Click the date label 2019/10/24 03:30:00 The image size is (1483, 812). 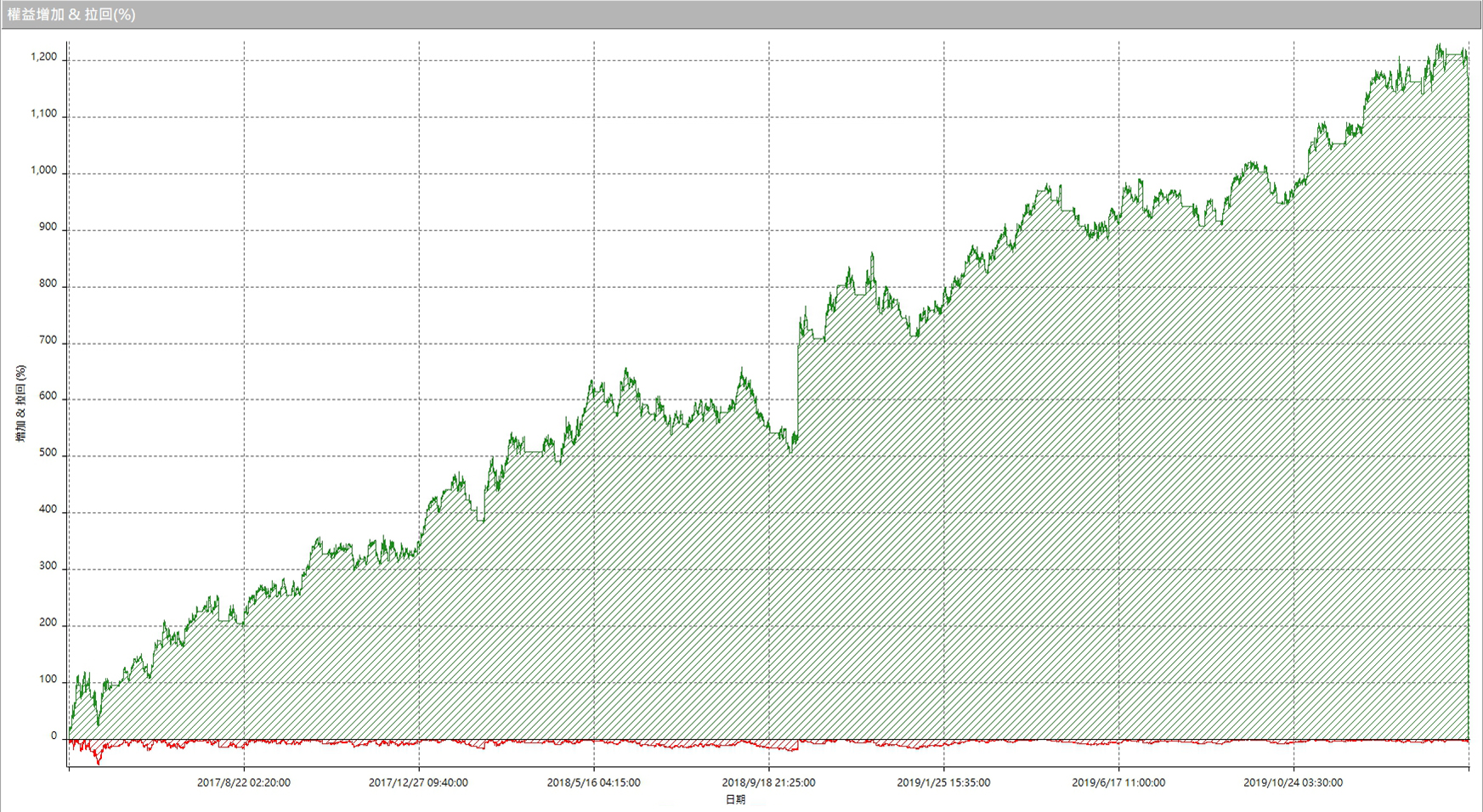pyautogui.click(x=1293, y=783)
